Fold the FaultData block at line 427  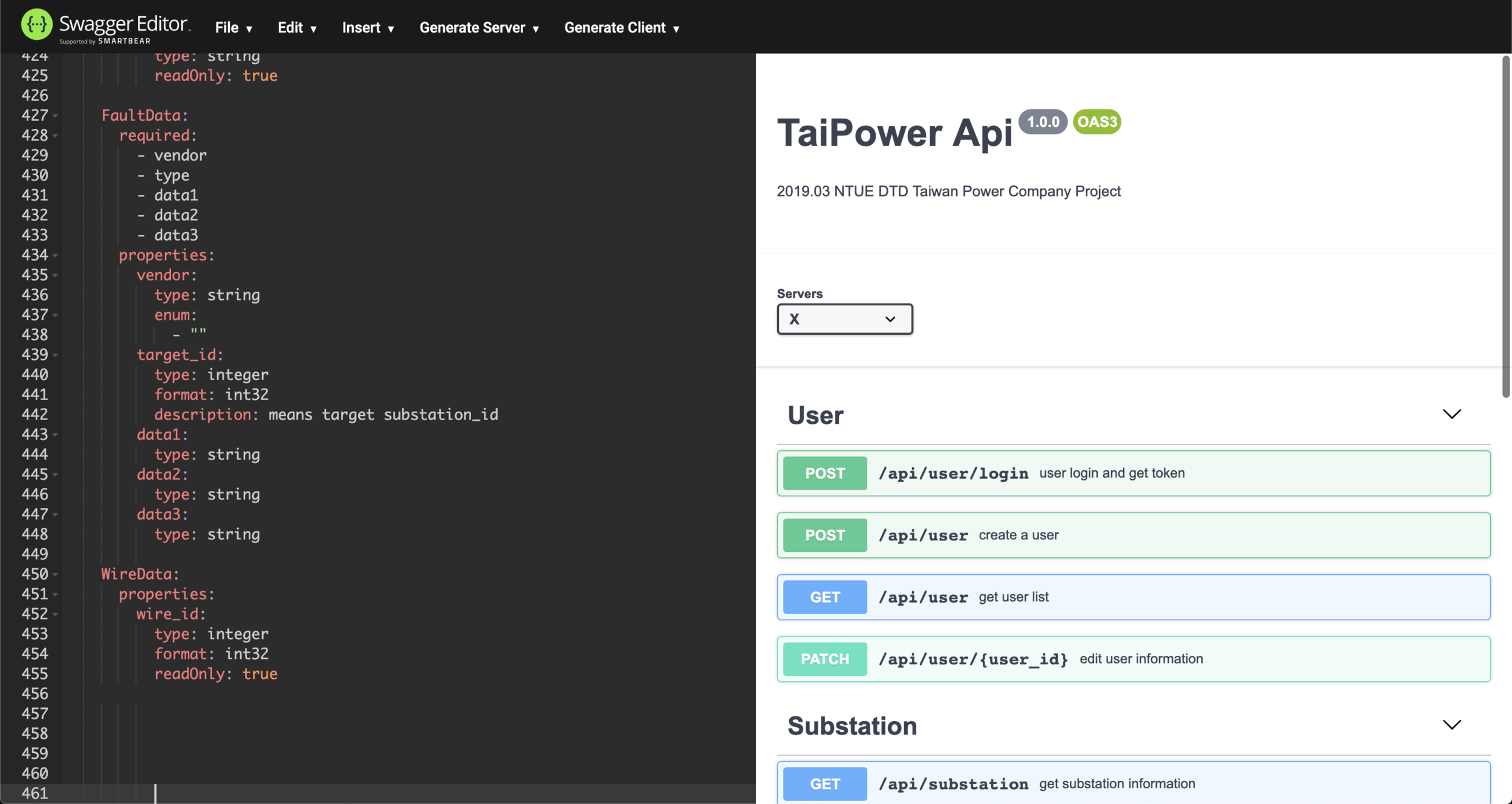coord(55,115)
